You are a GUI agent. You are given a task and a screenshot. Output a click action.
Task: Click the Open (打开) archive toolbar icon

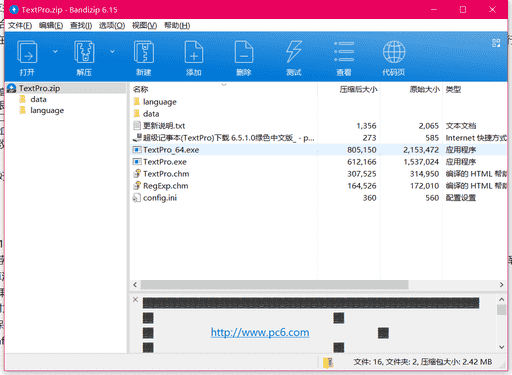pos(27,52)
